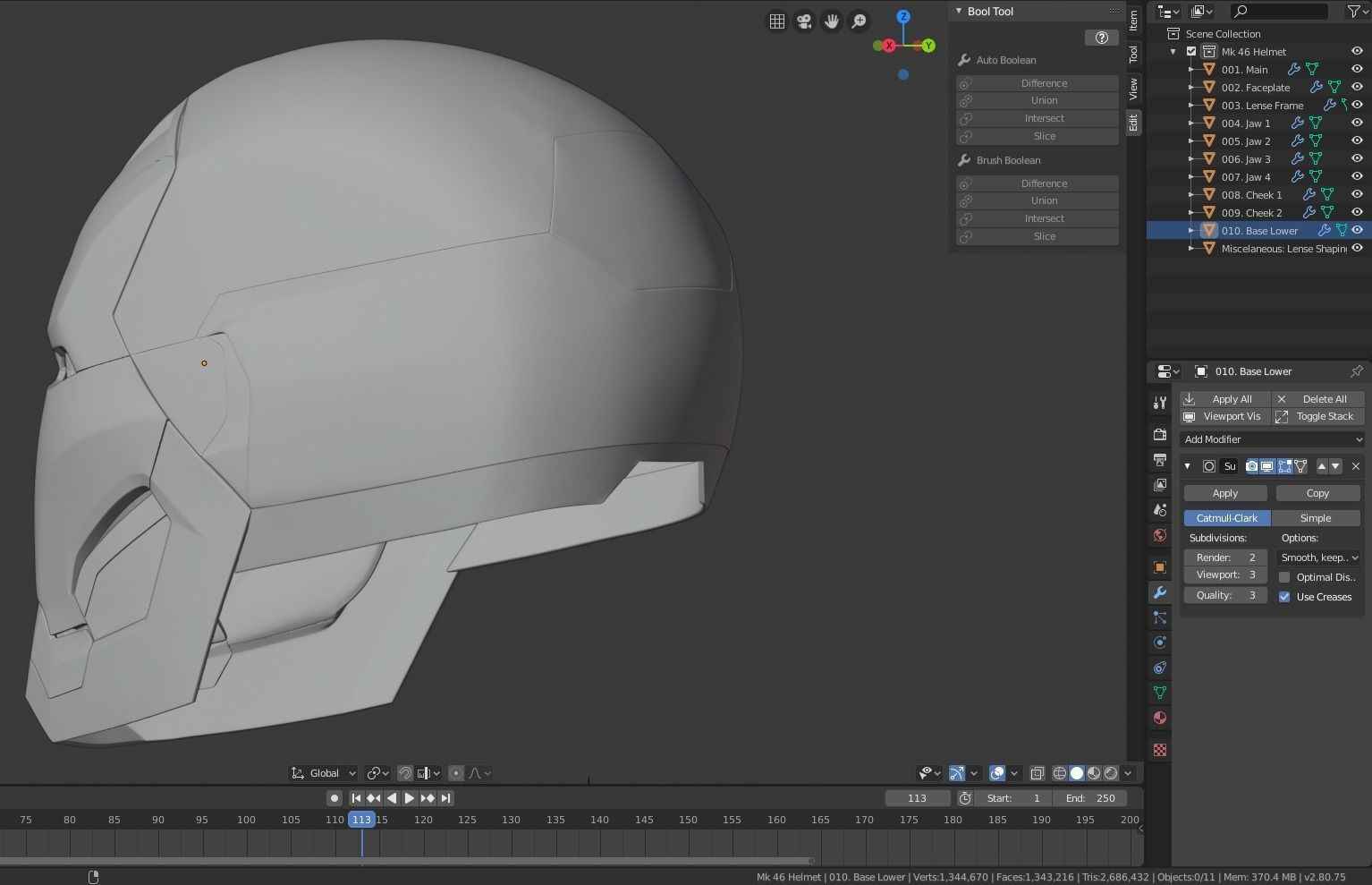Select Simple subdivision type
Screen dimensions: 1372x885
tap(1316, 518)
